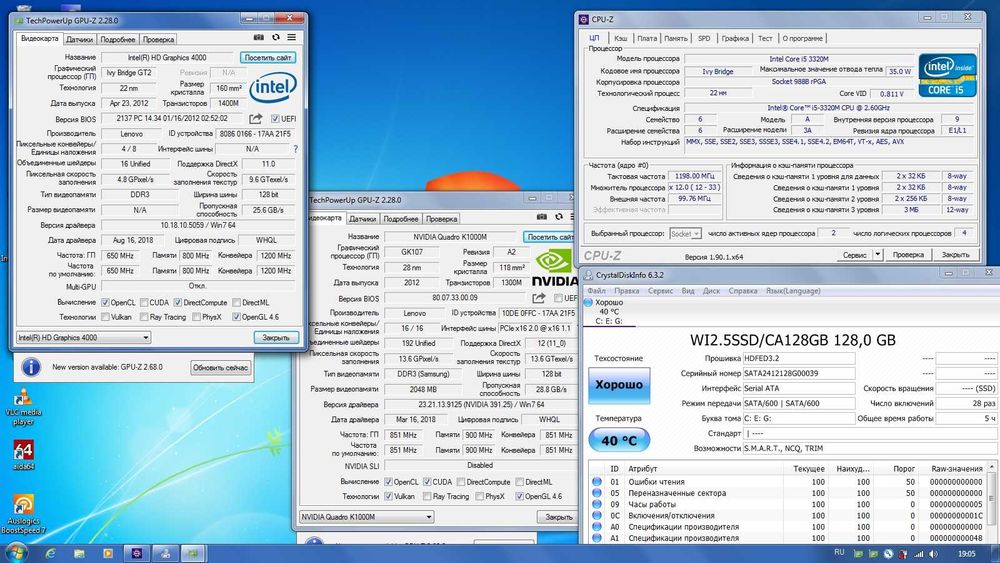Click camera screenshot icon in NVIDIA GPU-Z window
This screenshot has height=563, width=1000.
541,217
